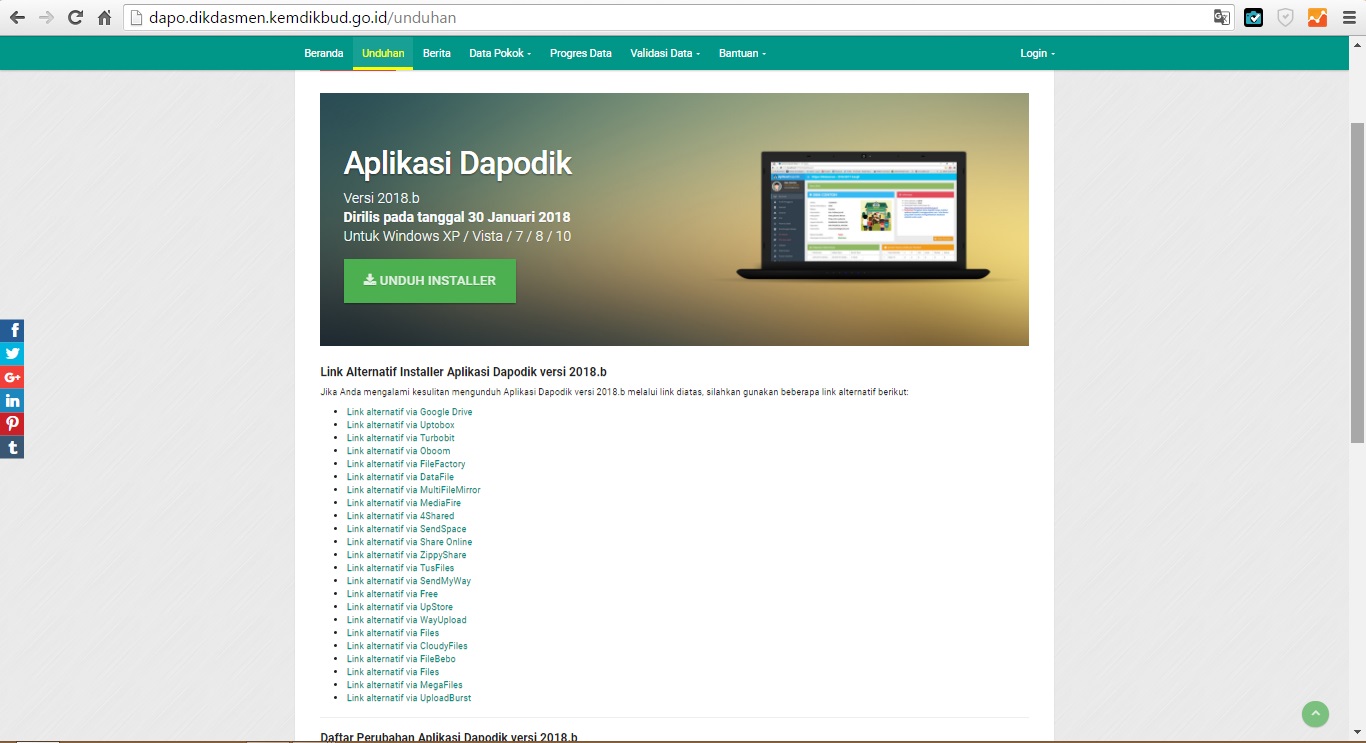Click the browser back arrow

[x=17, y=17]
